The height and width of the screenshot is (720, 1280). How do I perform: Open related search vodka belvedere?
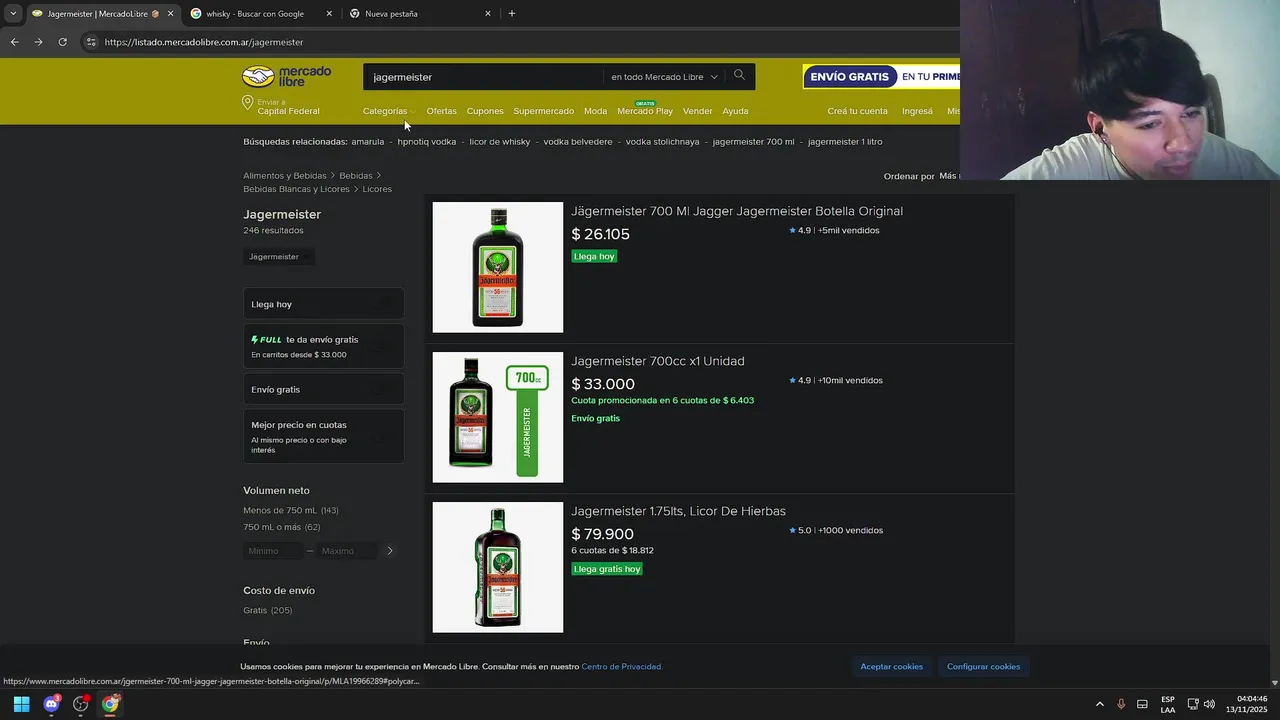578,142
